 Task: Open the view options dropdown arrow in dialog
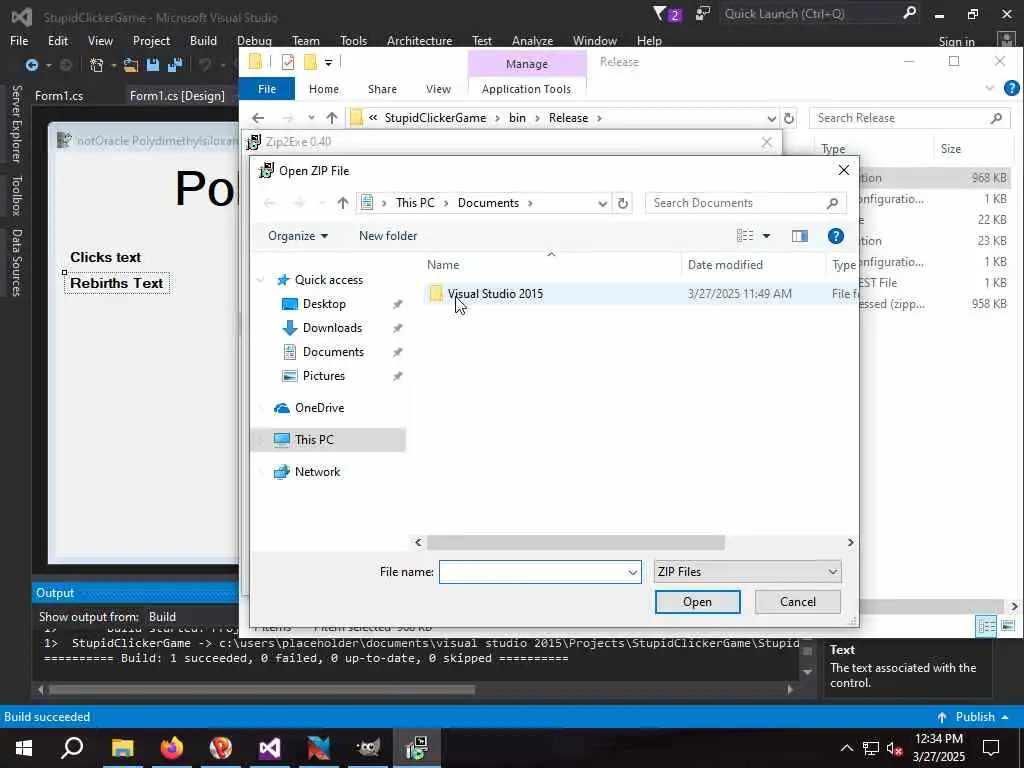coord(766,236)
